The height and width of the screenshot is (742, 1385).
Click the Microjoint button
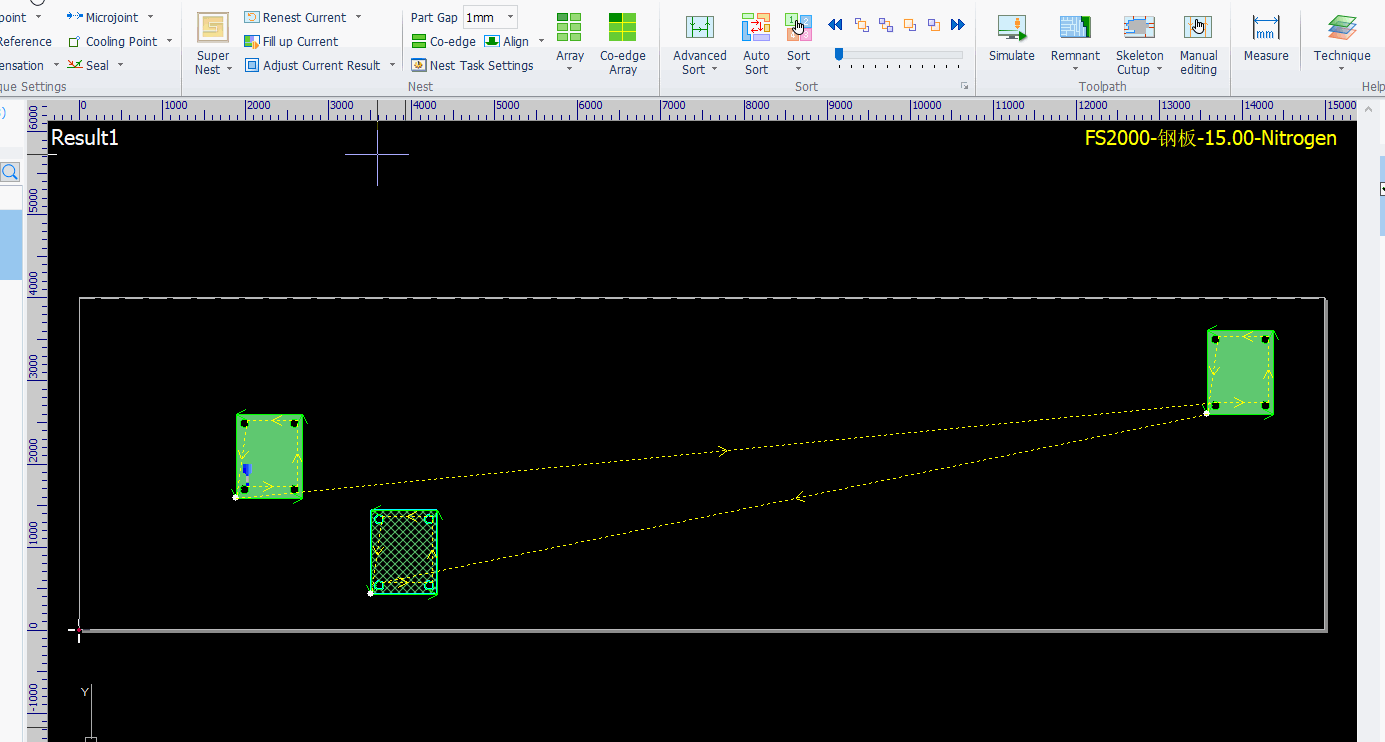[110, 17]
